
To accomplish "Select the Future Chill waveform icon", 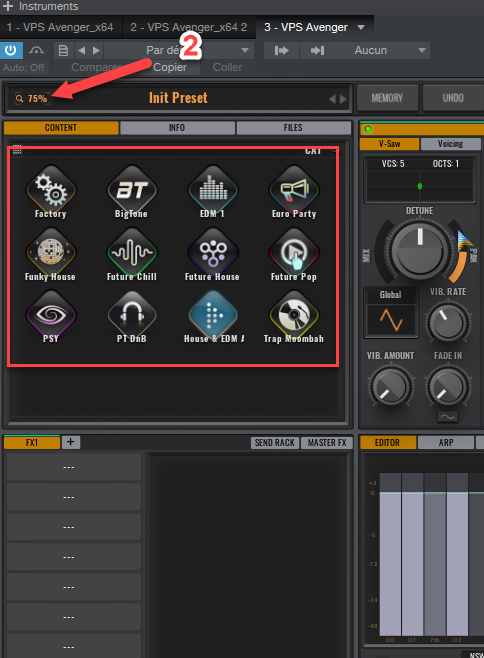I will (132, 253).
